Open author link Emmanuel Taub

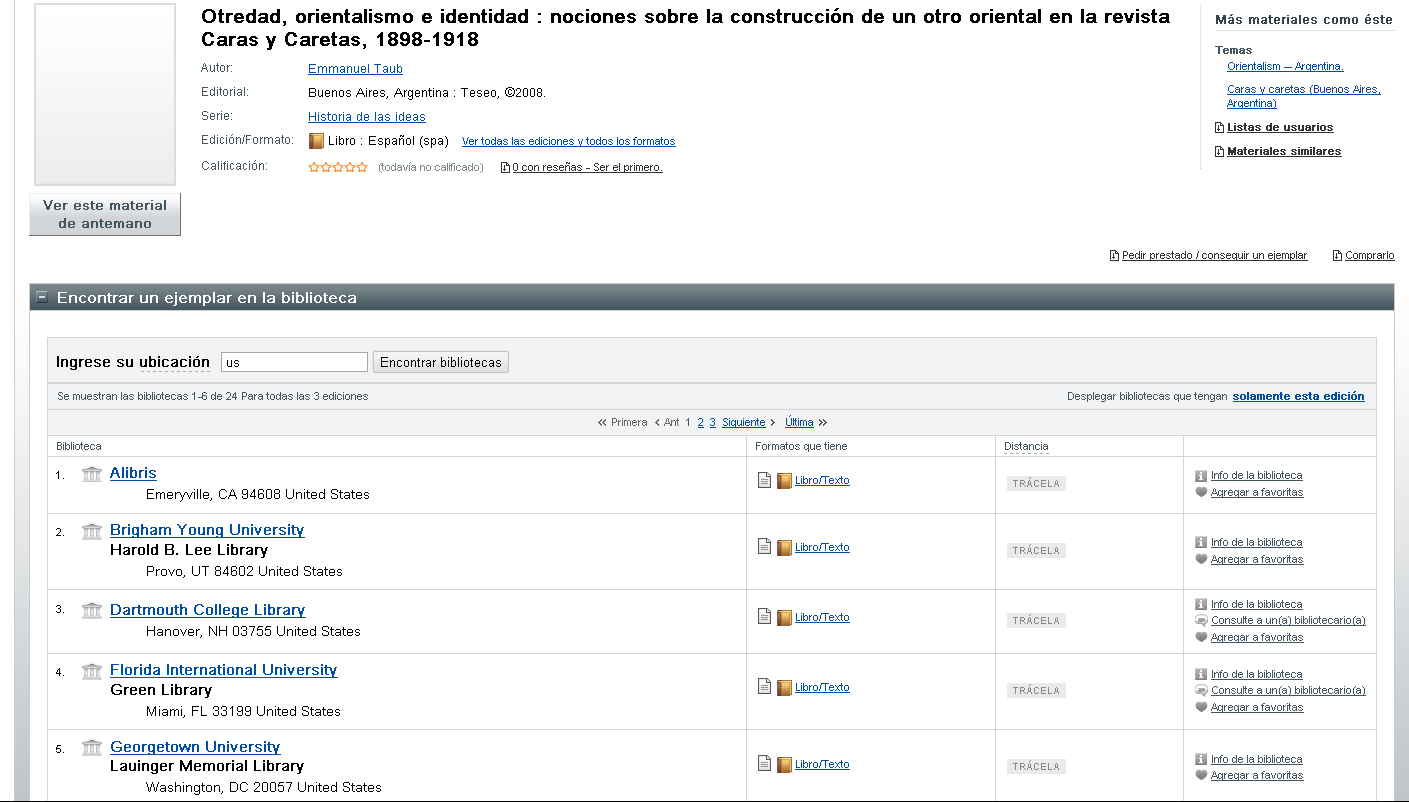click(355, 69)
